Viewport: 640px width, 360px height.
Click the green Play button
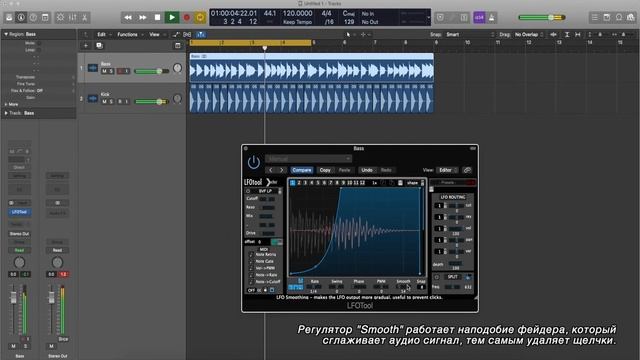tap(172, 18)
